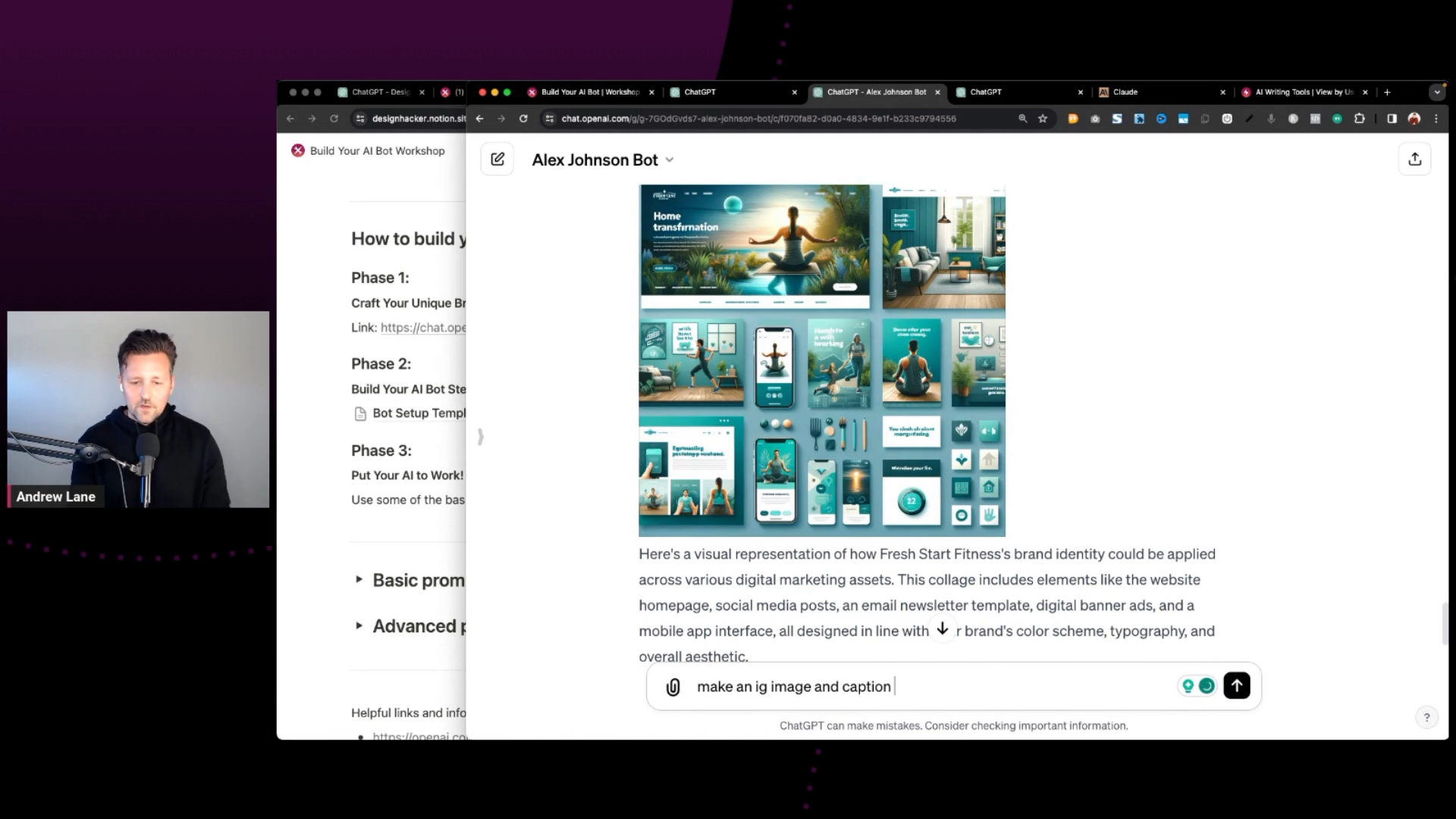The width and height of the screenshot is (1456, 819).
Task: Open the Loom camera extension icon
Action: 1095,119
